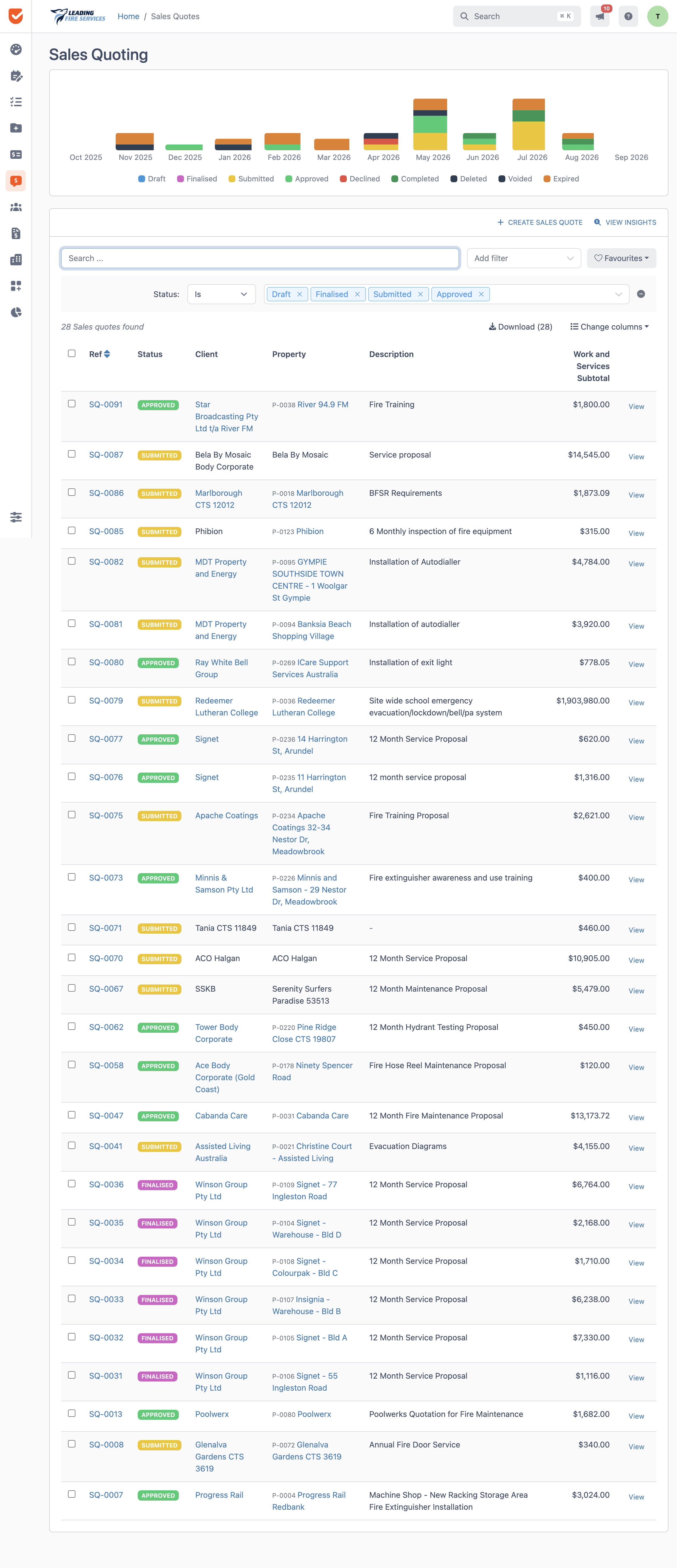Open the settings sliders sidebar icon
677x1568 pixels.
tap(16, 517)
